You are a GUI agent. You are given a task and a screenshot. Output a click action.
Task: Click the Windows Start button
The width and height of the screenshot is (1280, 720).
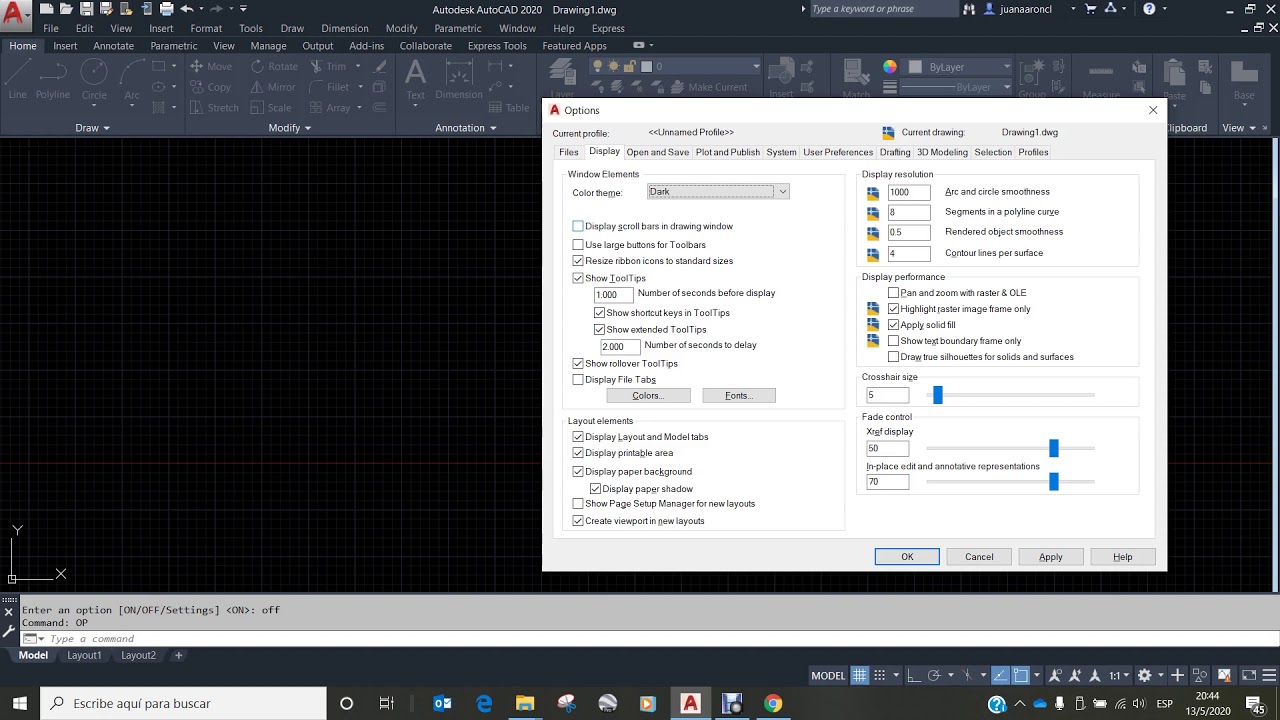[x=20, y=703]
